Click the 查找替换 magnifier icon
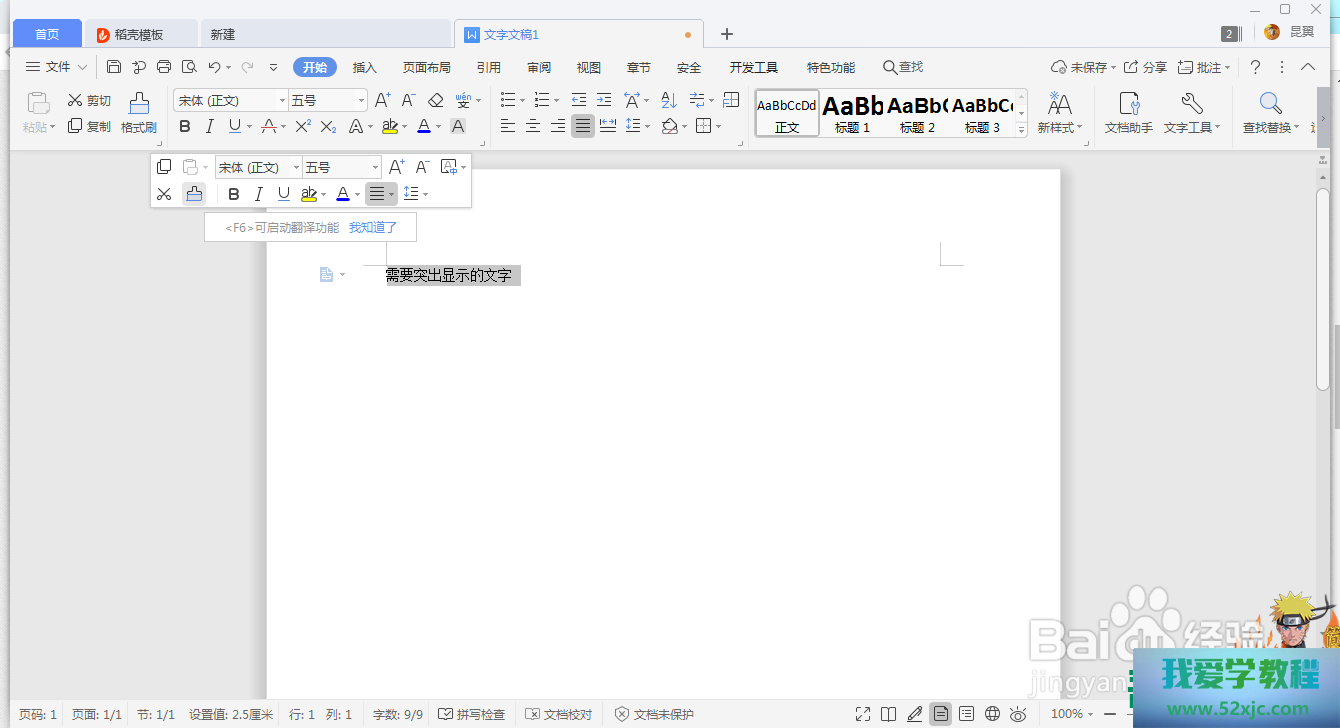 (1270, 104)
